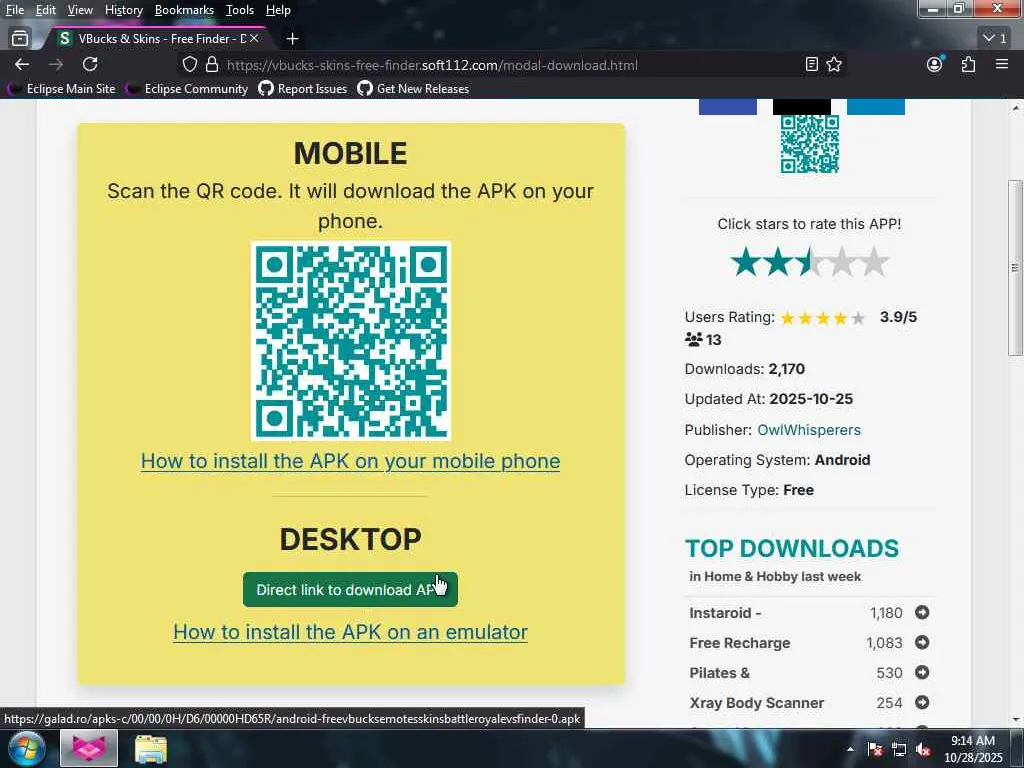Bookmark this page with the star icon
Screen dimensions: 1024x768
pyautogui.click(x=834, y=64)
